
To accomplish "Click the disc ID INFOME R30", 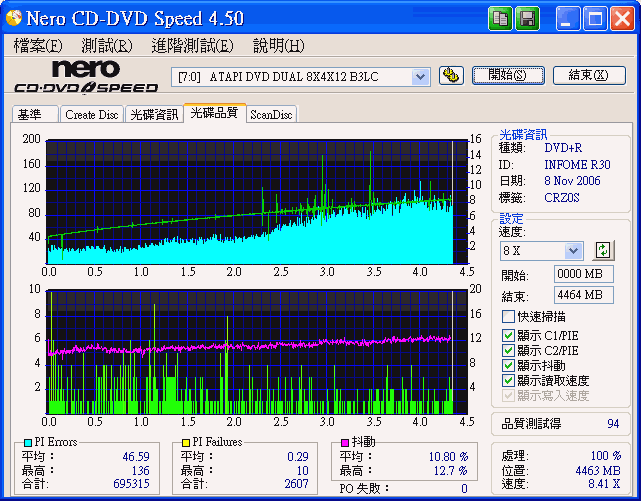I will [x=577, y=165].
